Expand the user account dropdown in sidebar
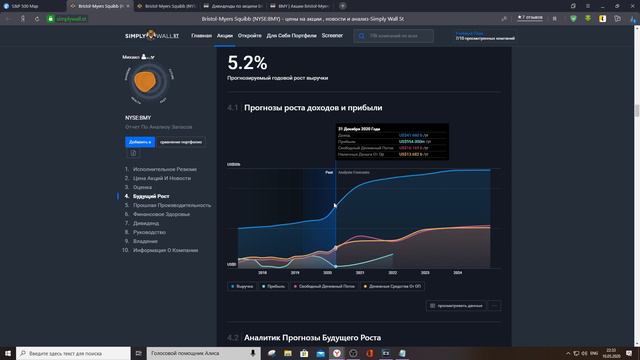Viewport: 640px width, 360px height. [x=151, y=57]
